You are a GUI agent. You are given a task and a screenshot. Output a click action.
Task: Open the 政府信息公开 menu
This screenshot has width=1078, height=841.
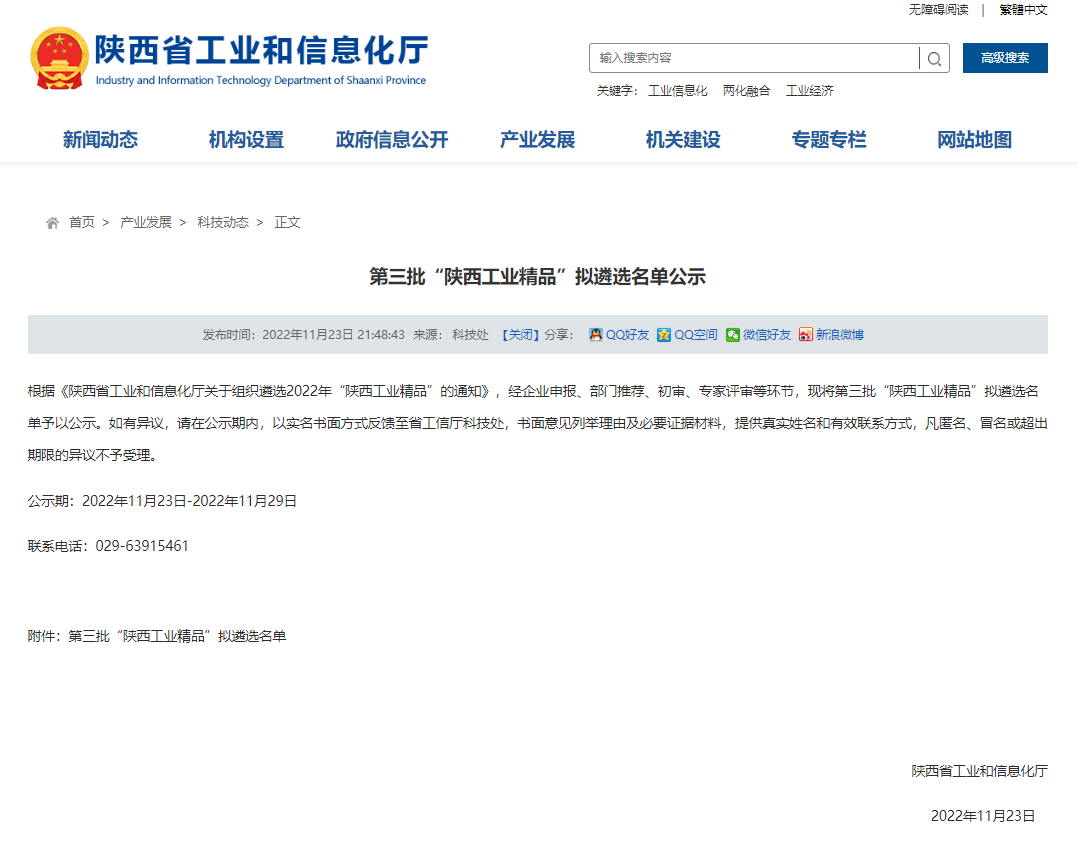pyautogui.click(x=392, y=140)
